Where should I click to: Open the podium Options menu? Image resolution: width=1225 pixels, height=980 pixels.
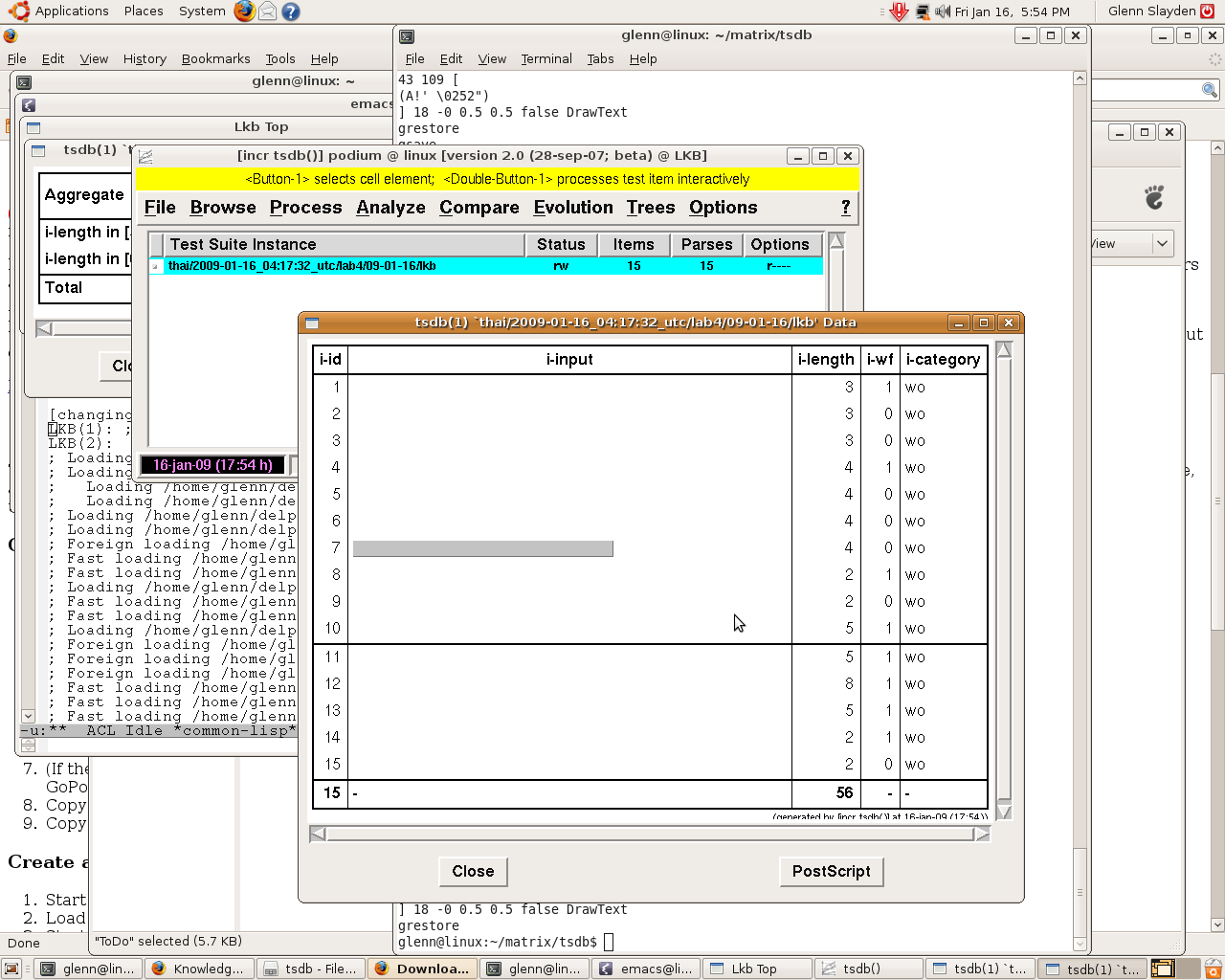[x=724, y=208]
